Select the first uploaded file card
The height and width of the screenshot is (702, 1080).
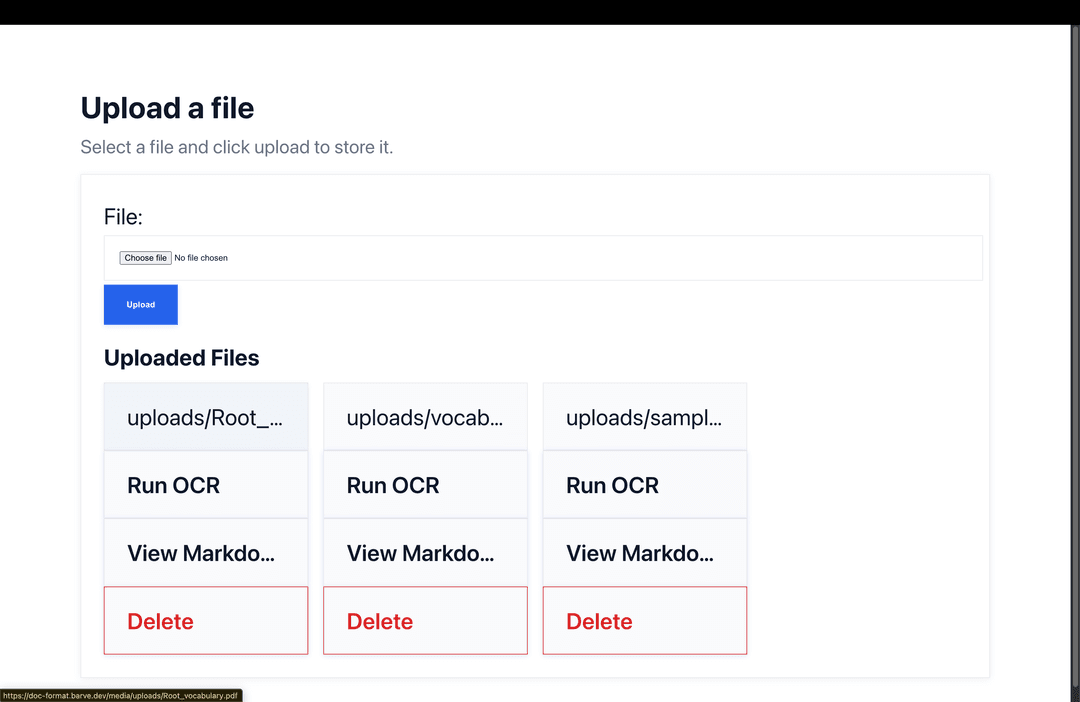[x=205, y=417]
